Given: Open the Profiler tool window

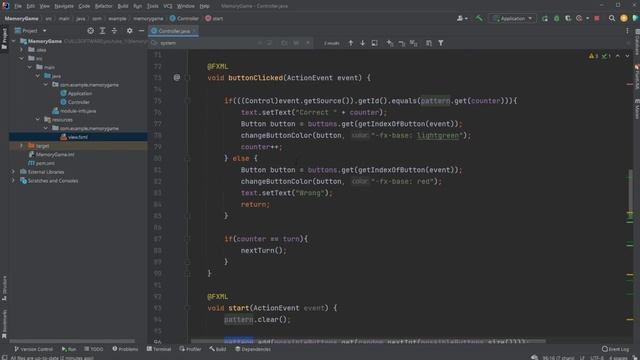Looking at the screenshot, I should coord(190,349).
